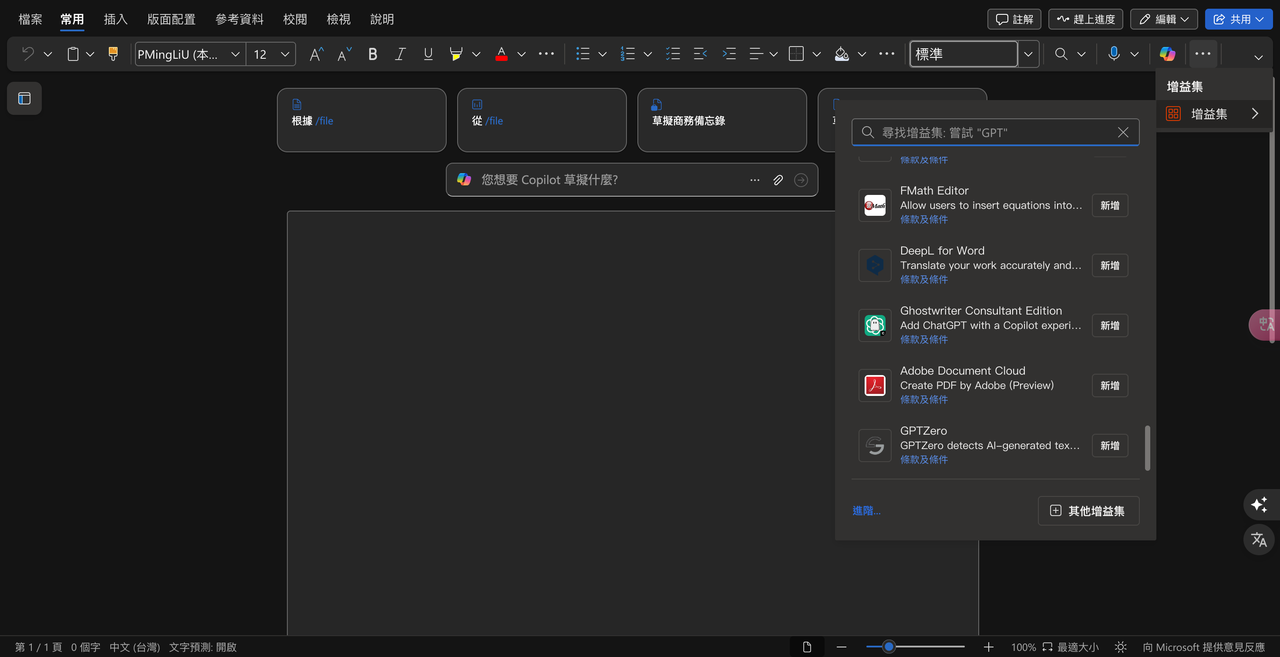Image resolution: width=1280 pixels, height=657 pixels.
Task: Click the Undo icon
Action: [x=27, y=54]
